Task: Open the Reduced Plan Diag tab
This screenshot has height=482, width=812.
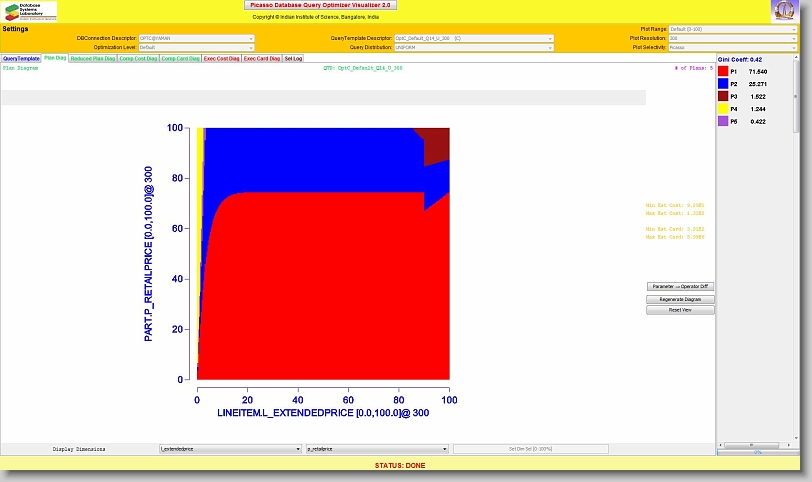Action: (92, 59)
